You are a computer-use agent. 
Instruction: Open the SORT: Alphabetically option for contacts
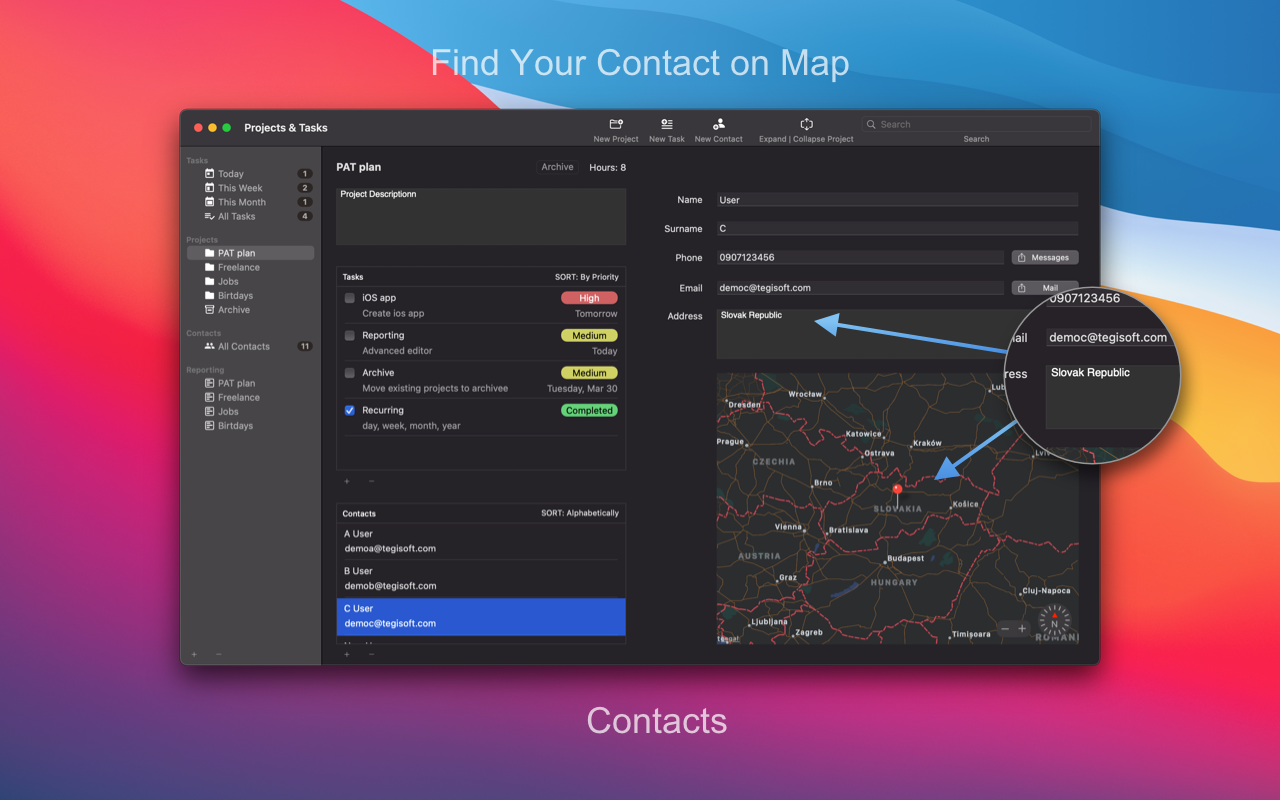click(x=580, y=513)
